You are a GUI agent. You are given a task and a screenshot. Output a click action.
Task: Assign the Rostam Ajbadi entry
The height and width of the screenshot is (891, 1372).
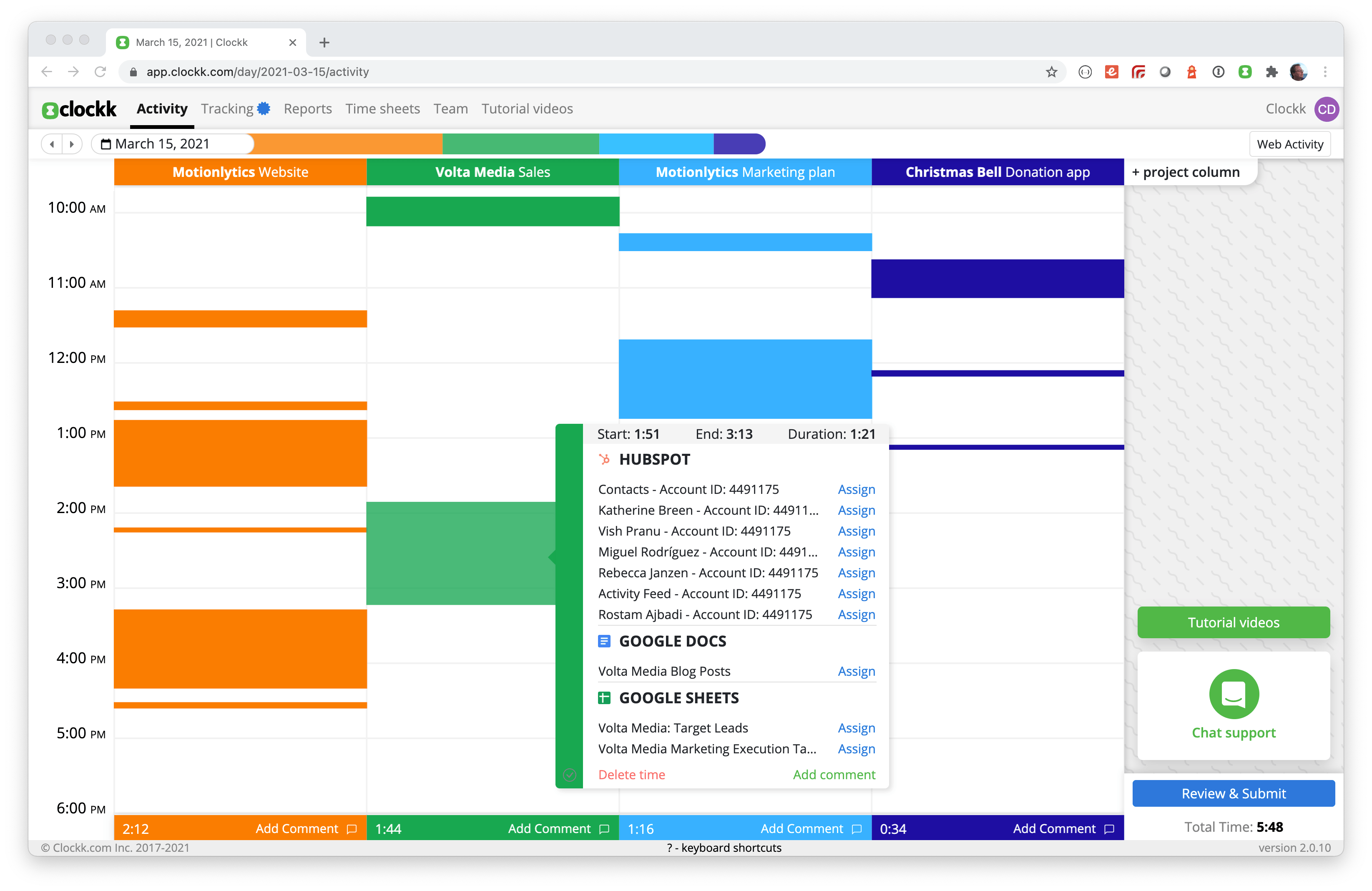857,614
